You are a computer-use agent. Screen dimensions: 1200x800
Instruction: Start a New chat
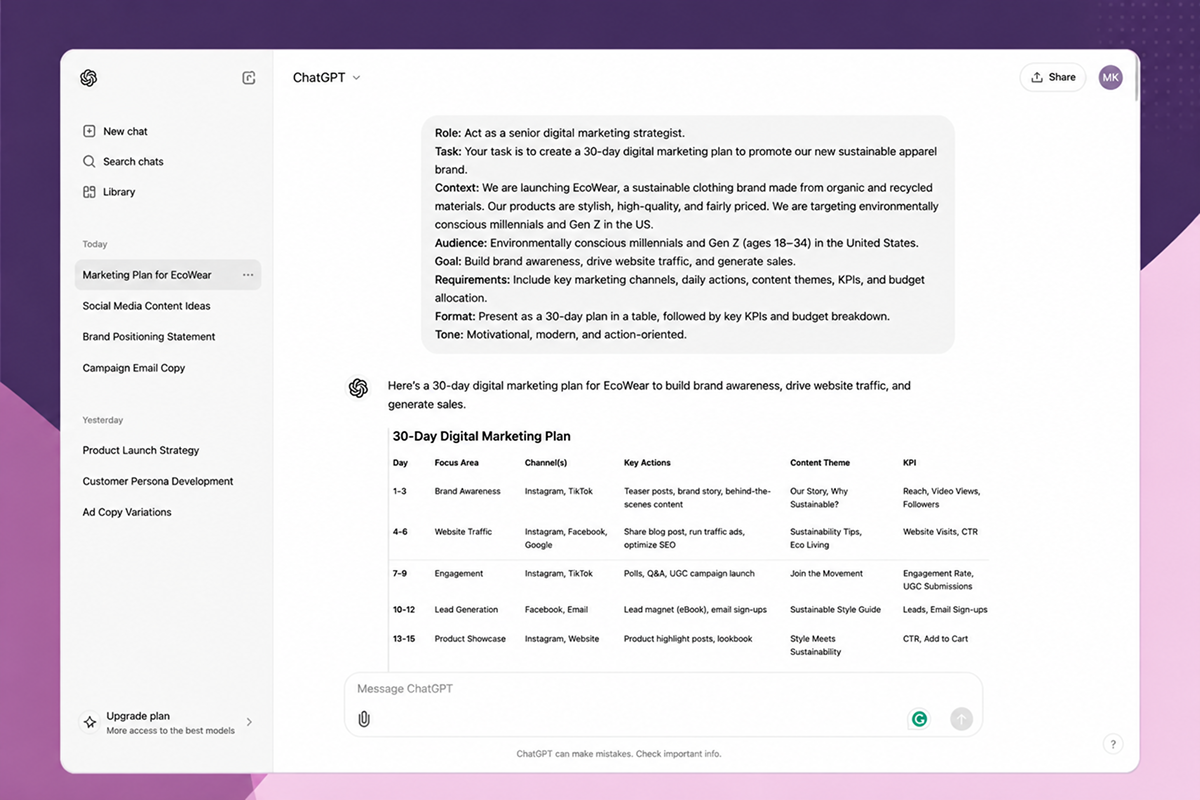125,131
